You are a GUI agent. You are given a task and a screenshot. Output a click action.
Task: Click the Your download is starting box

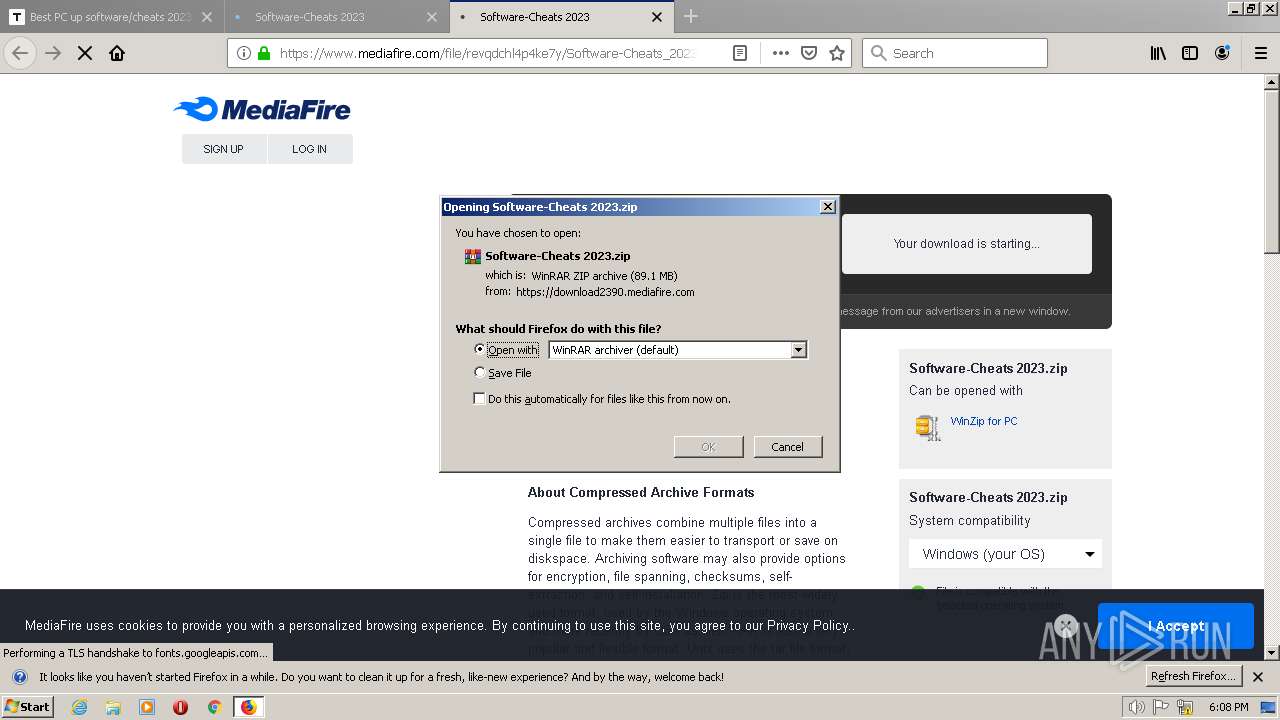(x=966, y=243)
